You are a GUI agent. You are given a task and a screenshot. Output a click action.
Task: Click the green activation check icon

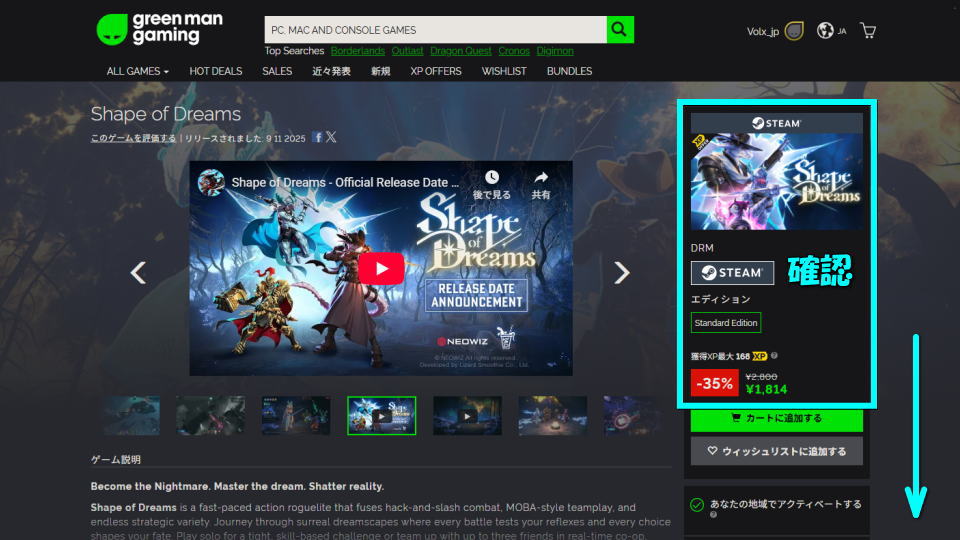coord(697,504)
